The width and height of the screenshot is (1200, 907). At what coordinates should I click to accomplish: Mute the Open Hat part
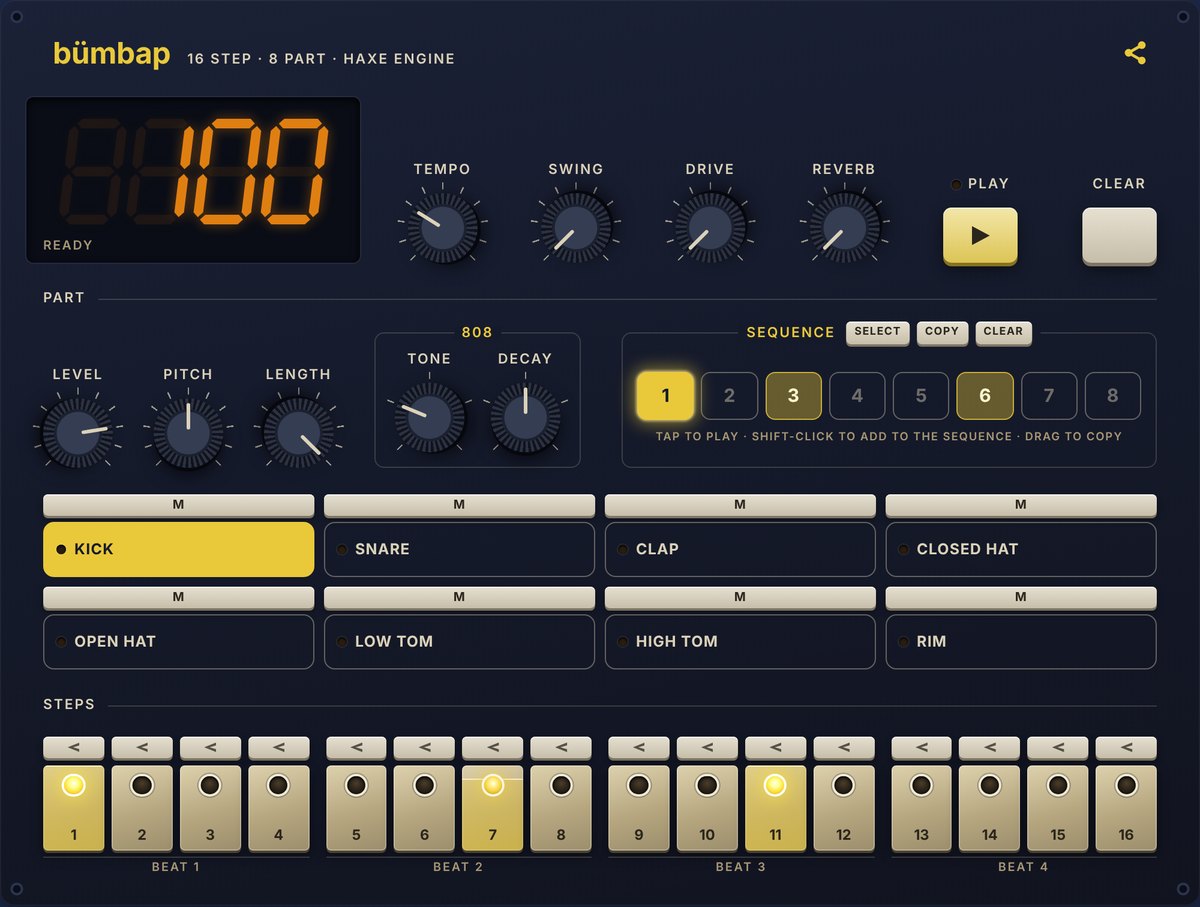[178, 597]
